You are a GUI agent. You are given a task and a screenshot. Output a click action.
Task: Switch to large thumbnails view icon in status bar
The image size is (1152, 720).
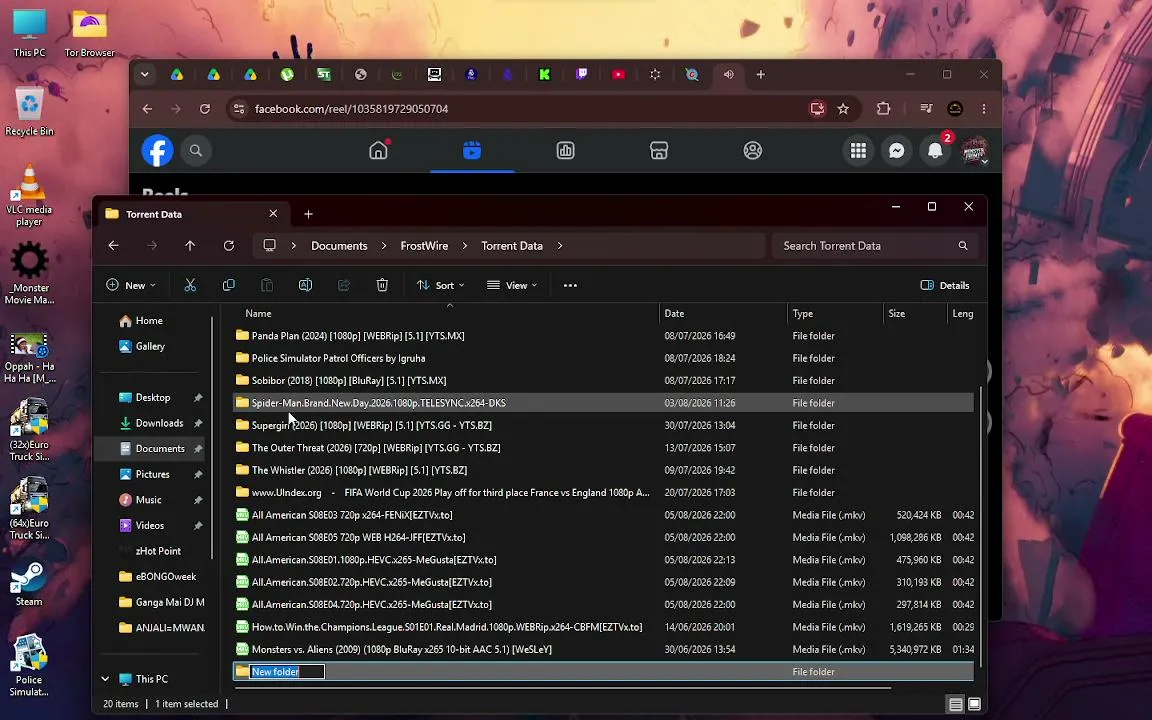974,705
